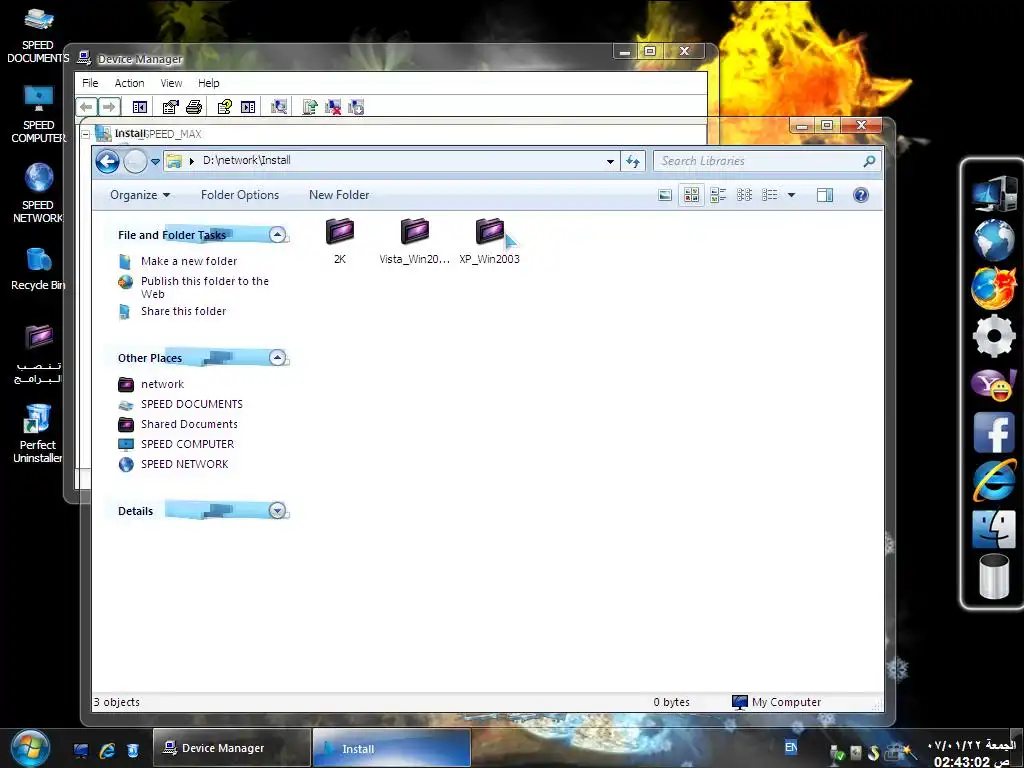
Task: Select the Vista_Win20... folder
Action: tap(415, 241)
